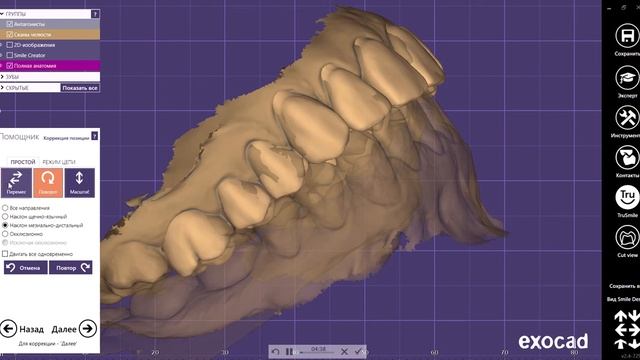The height and width of the screenshot is (360, 640).
Task: Click the Показать все button
Action: (x=80, y=88)
